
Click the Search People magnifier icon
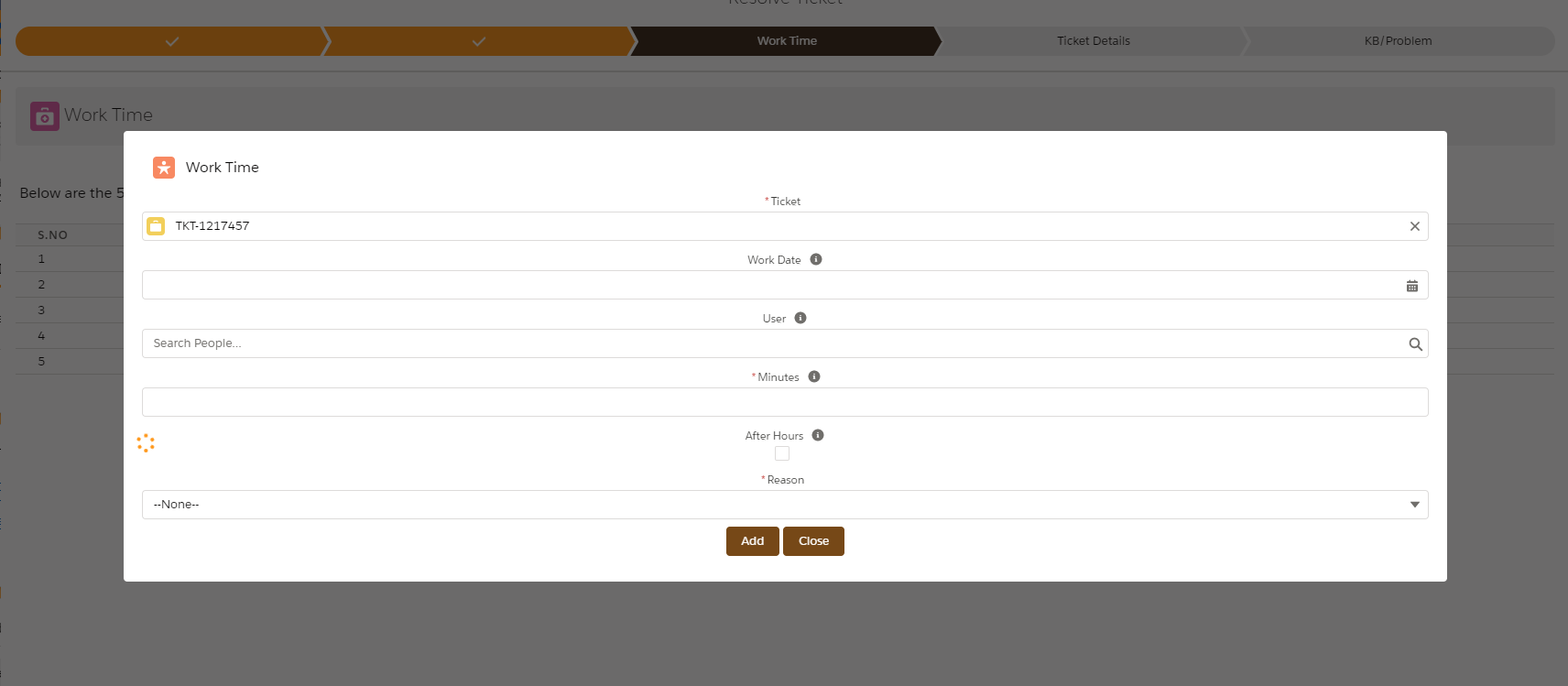[x=1415, y=344]
